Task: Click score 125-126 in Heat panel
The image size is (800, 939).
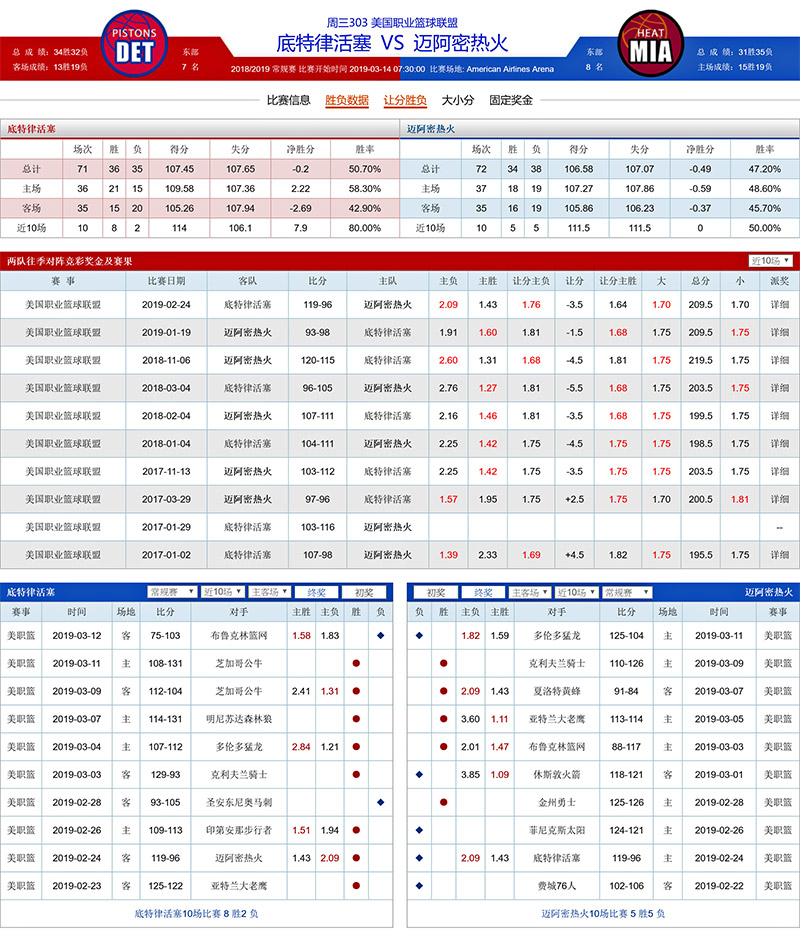Action: pos(626,802)
